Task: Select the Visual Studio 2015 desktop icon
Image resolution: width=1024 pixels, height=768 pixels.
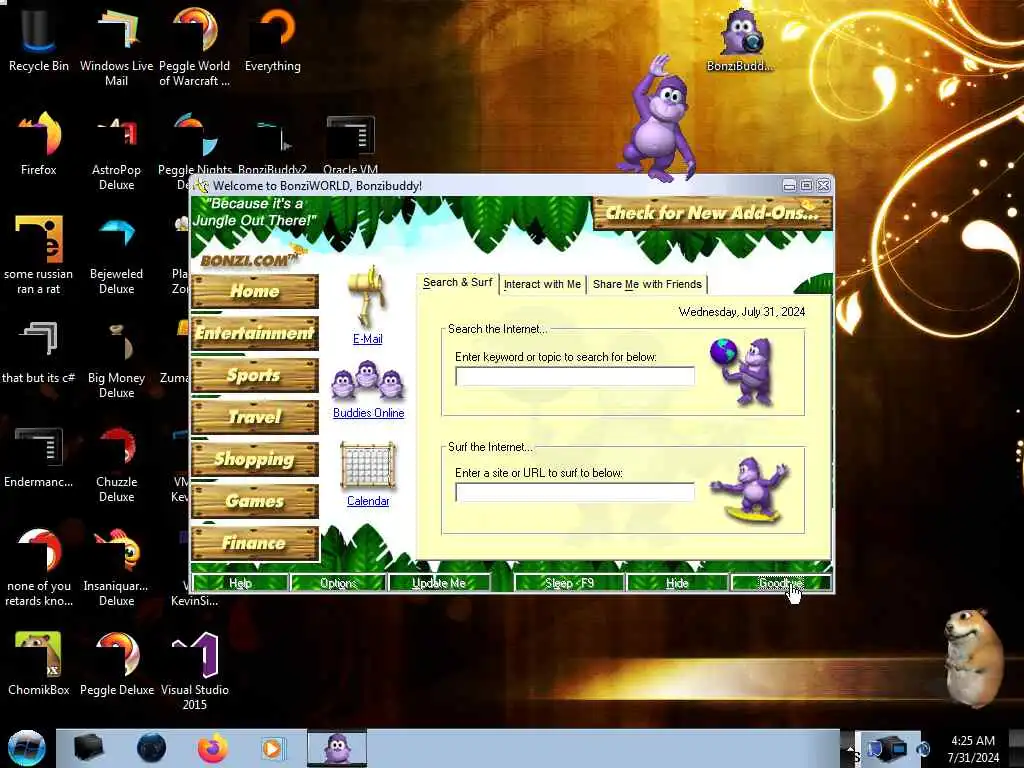Action: tap(195, 671)
